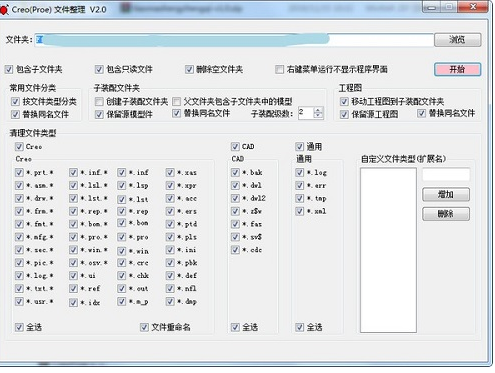Toggle the top Creo category checkbox

point(19,146)
